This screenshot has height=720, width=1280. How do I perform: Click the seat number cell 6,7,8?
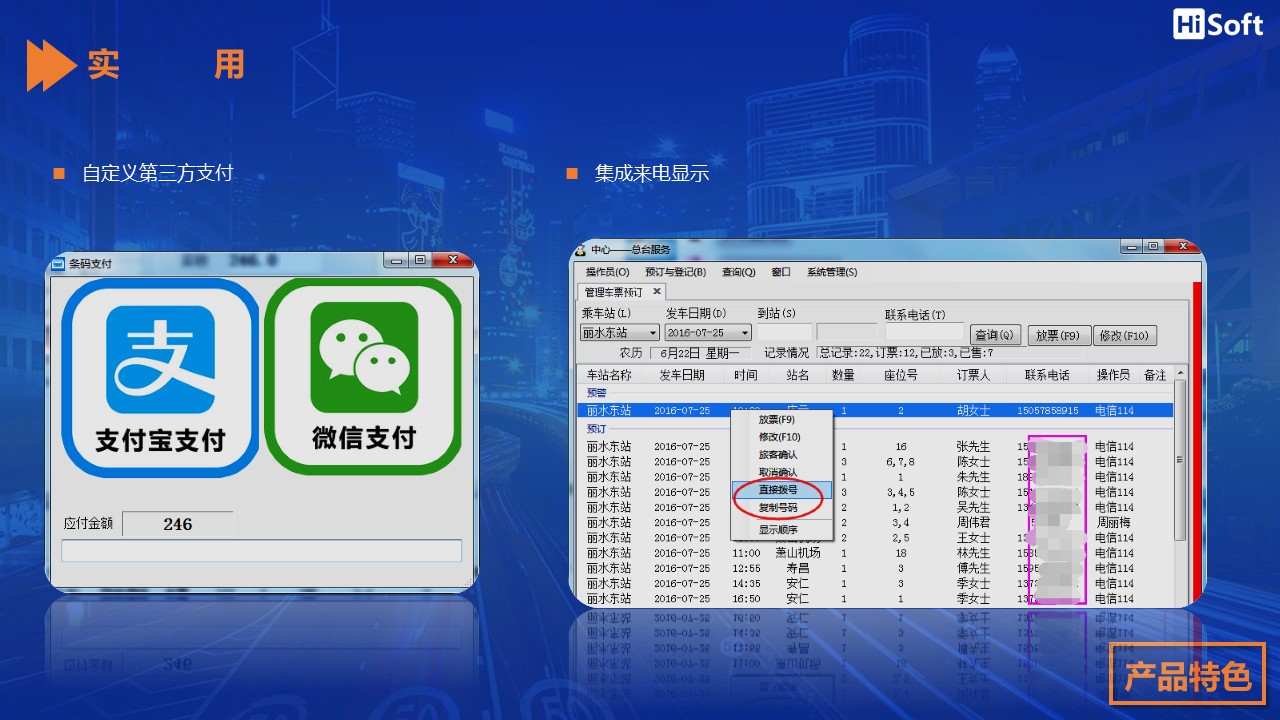point(900,462)
